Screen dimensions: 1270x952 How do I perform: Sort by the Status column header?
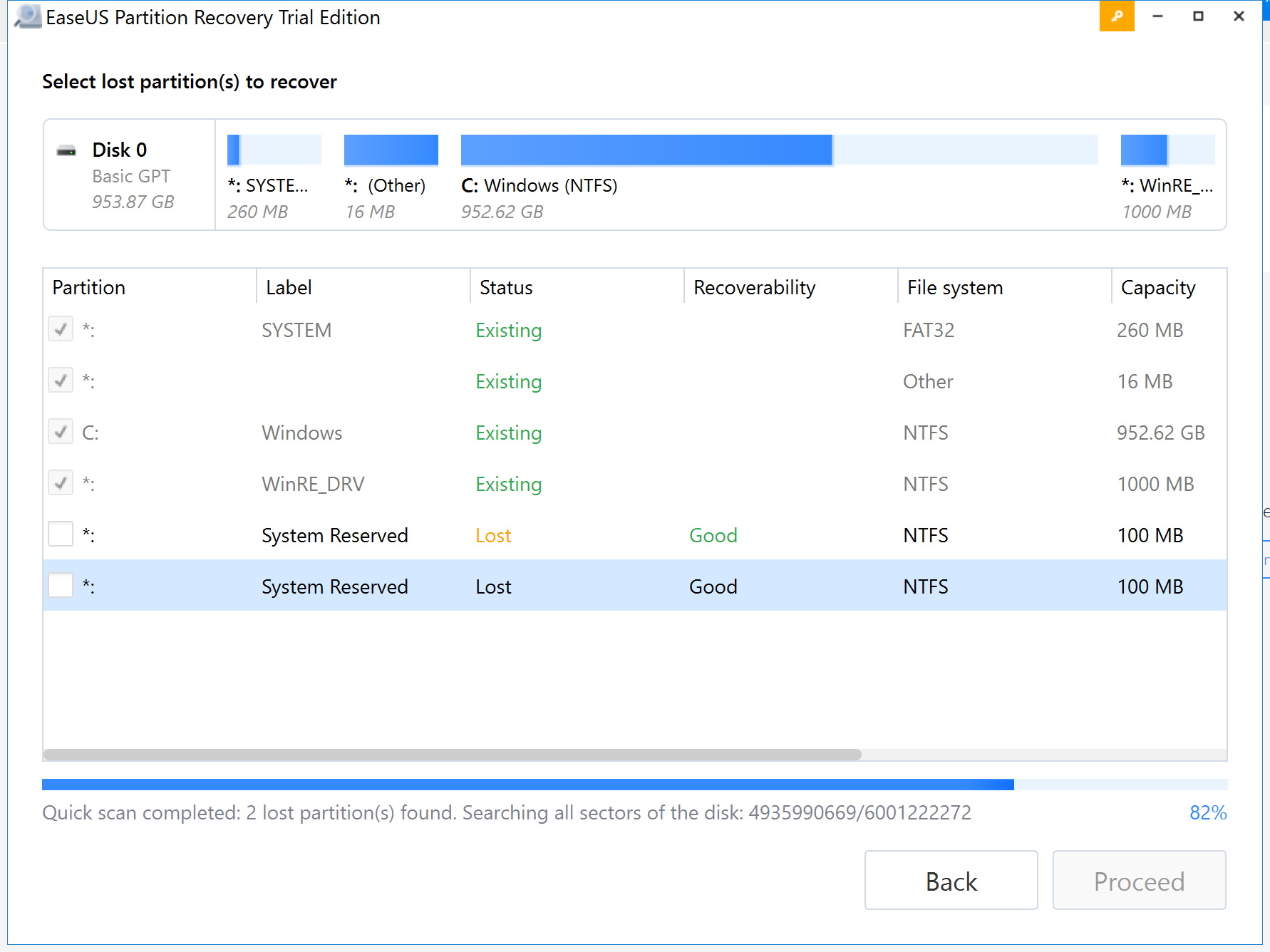point(506,287)
